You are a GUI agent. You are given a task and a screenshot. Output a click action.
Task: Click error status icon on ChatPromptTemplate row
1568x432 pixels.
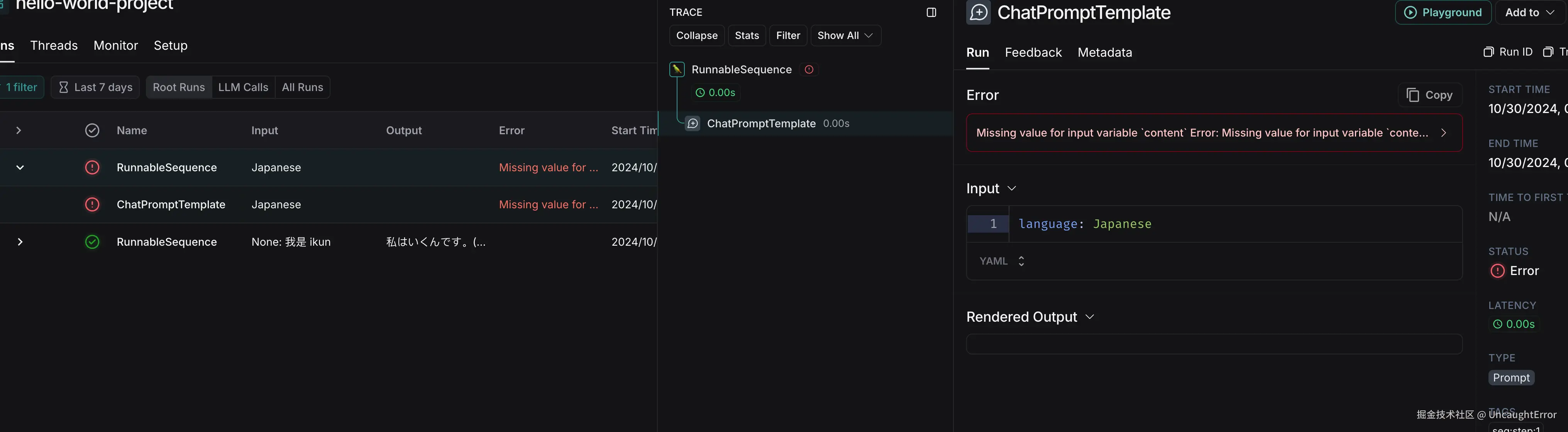point(92,204)
